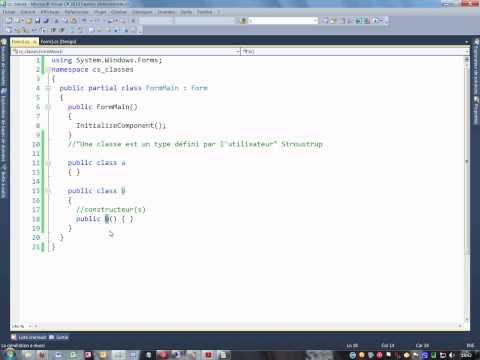The width and height of the screenshot is (480, 360).
Task: Click the //constructeur(s) comment line
Action: [x=111, y=209]
